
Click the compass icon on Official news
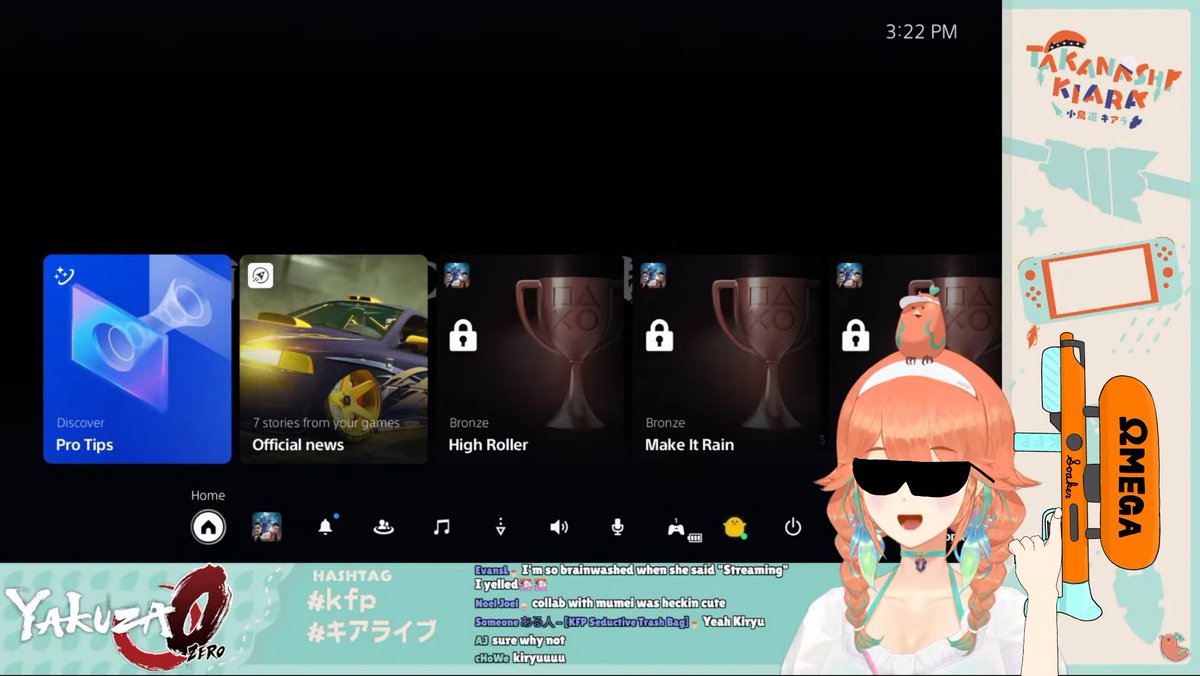tap(261, 275)
